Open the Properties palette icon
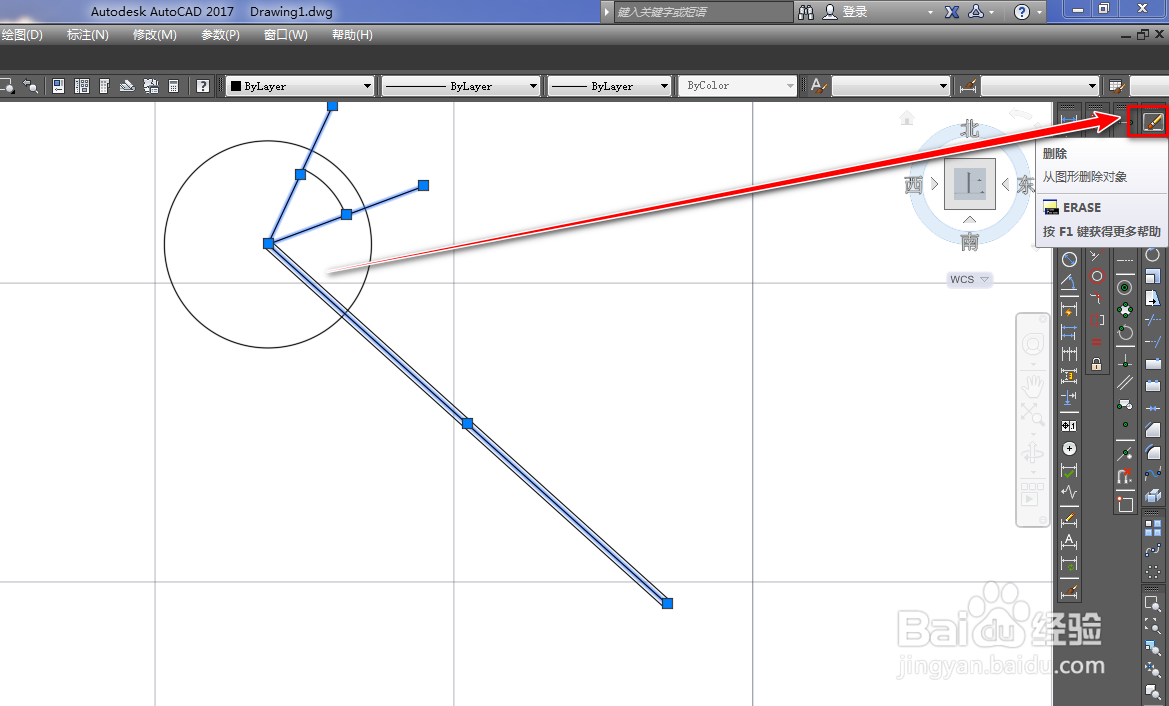1169x706 pixels. coord(58,86)
